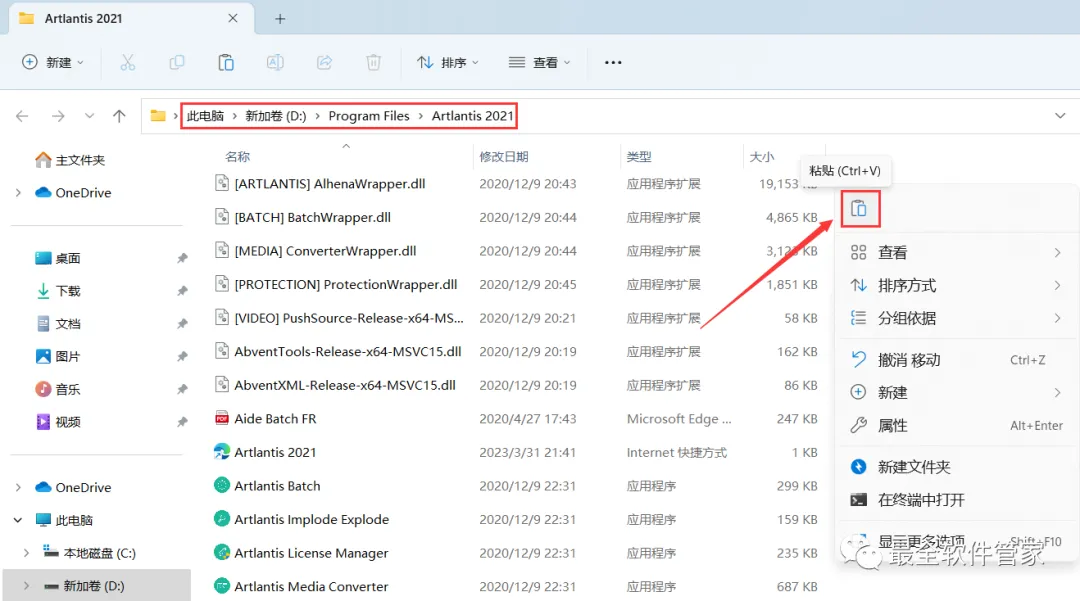Viewport: 1080px width, 601px height.
Task: Open recent locations dropdown chevron
Action: click(x=90, y=116)
